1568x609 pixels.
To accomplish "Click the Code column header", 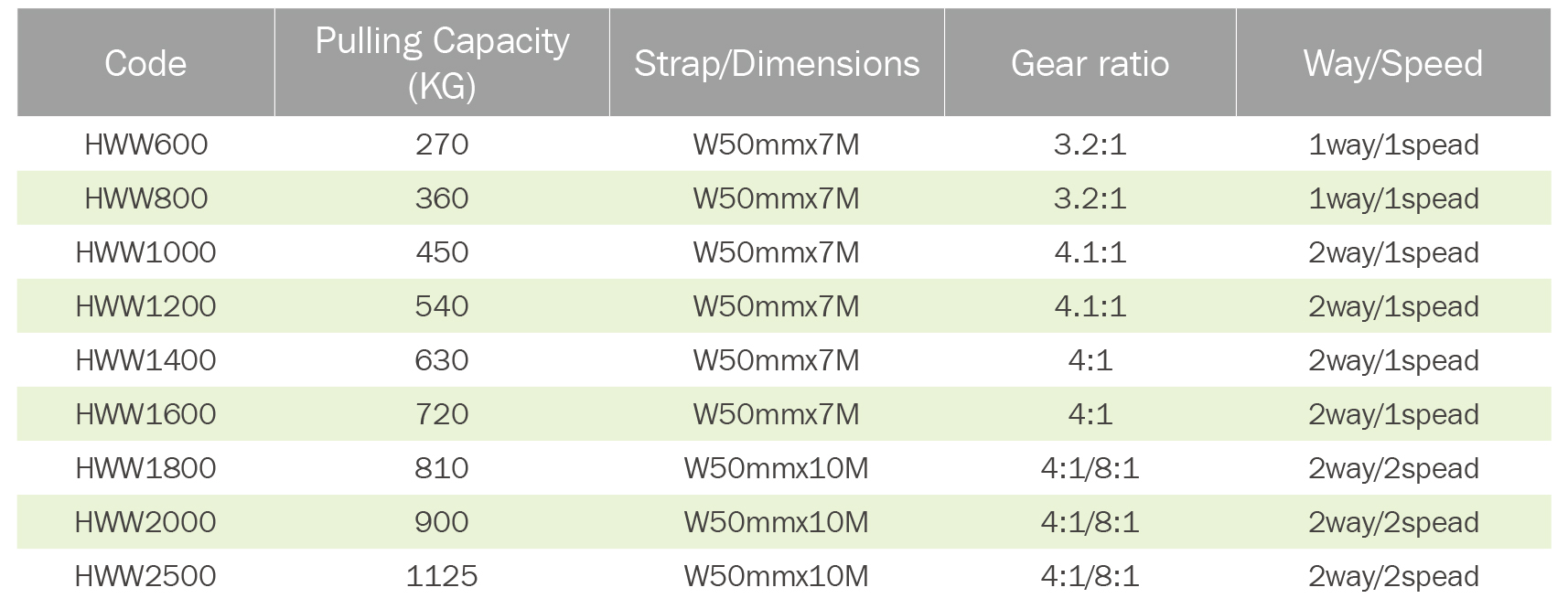I will pyautogui.click(x=145, y=63).
